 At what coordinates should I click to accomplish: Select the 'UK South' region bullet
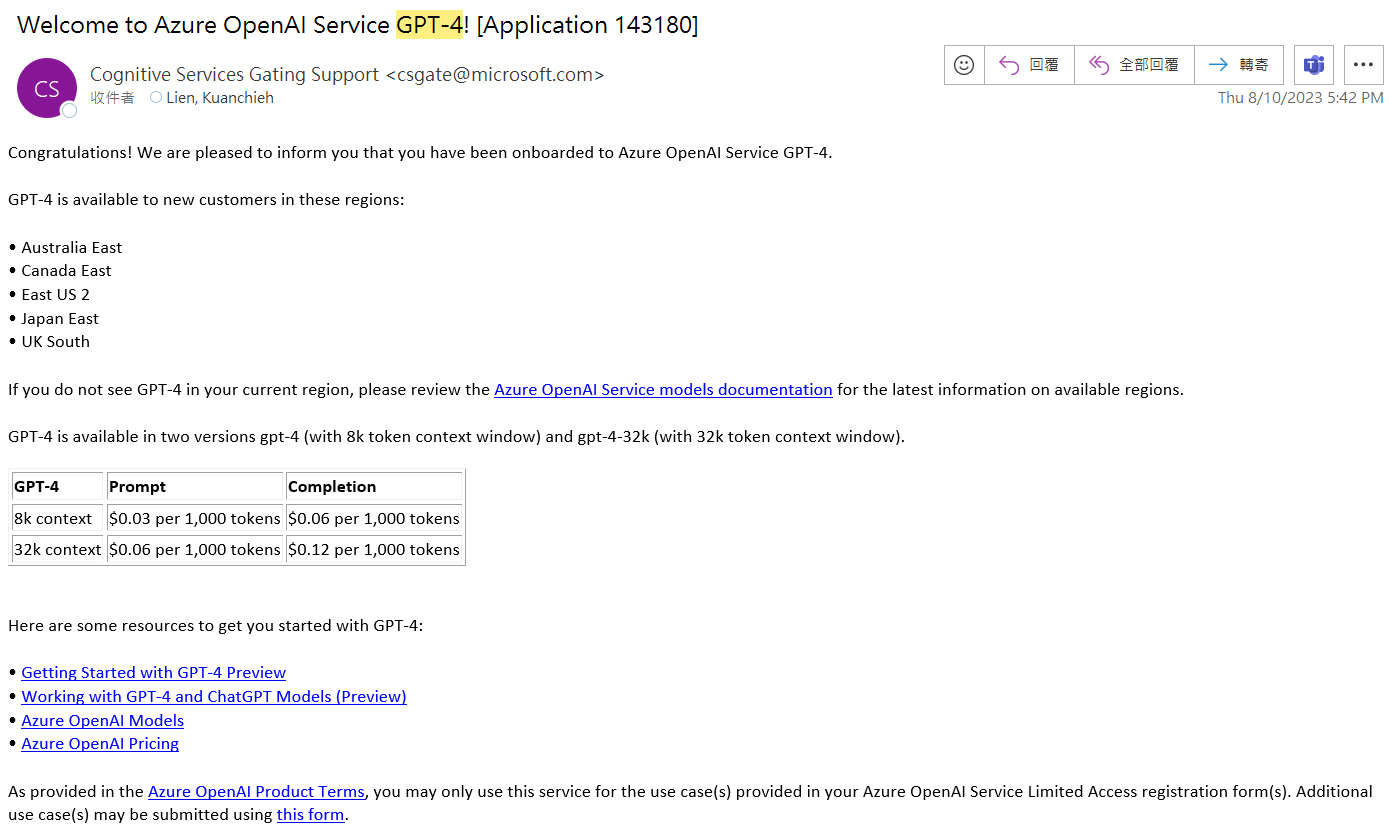49,342
